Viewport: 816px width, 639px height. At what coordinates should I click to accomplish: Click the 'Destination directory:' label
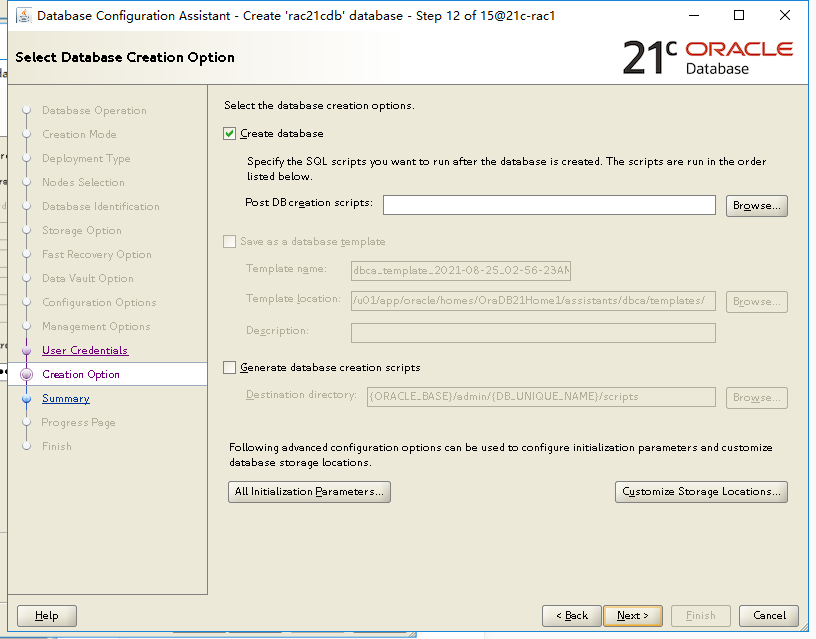[301, 394]
